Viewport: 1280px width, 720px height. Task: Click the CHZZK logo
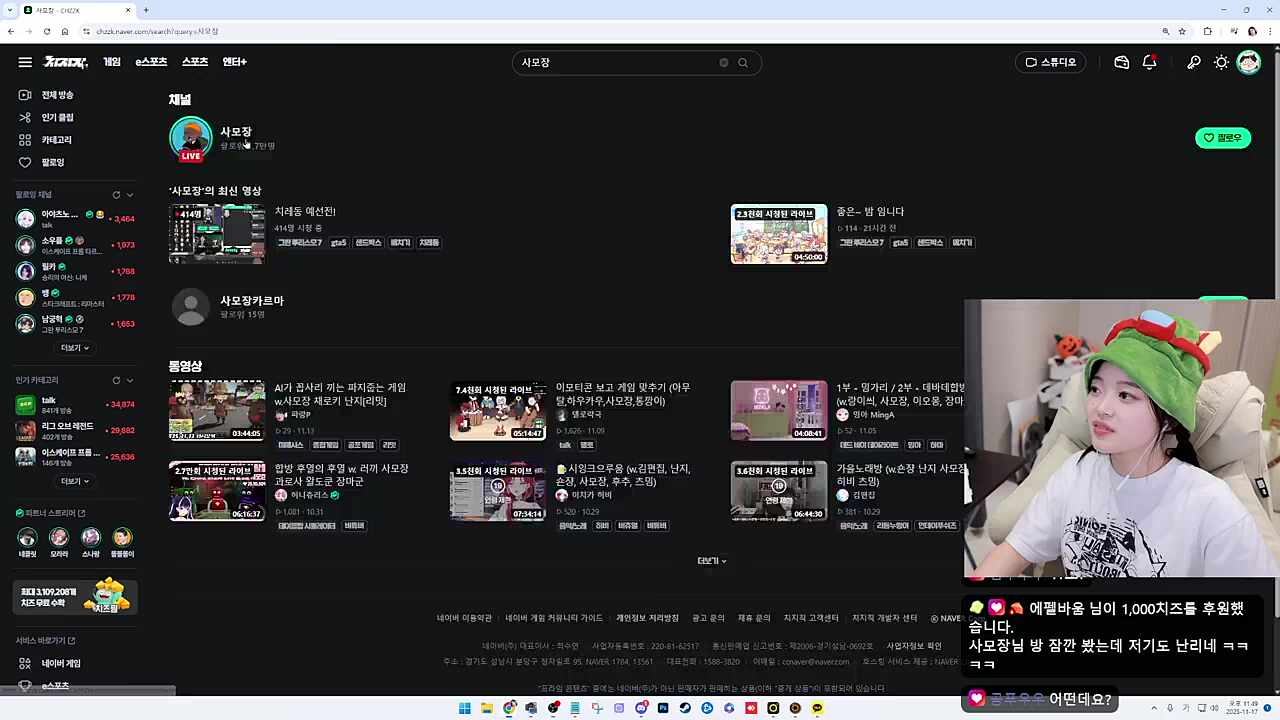[64, 62]
